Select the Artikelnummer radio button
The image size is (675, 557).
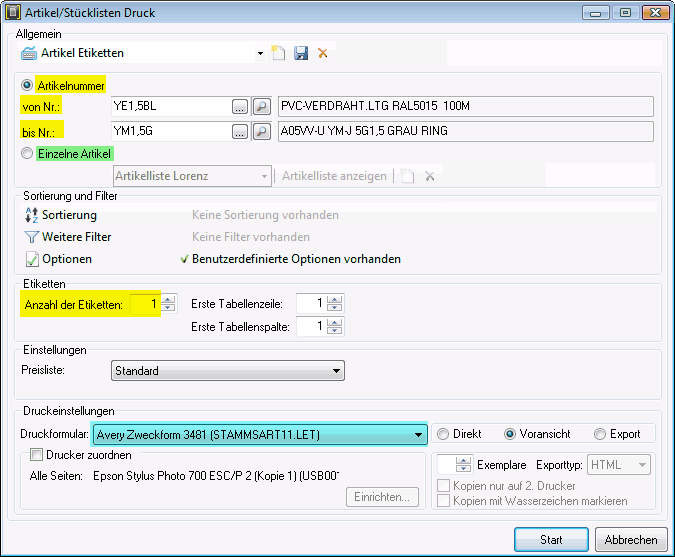[x=27, y=85]
